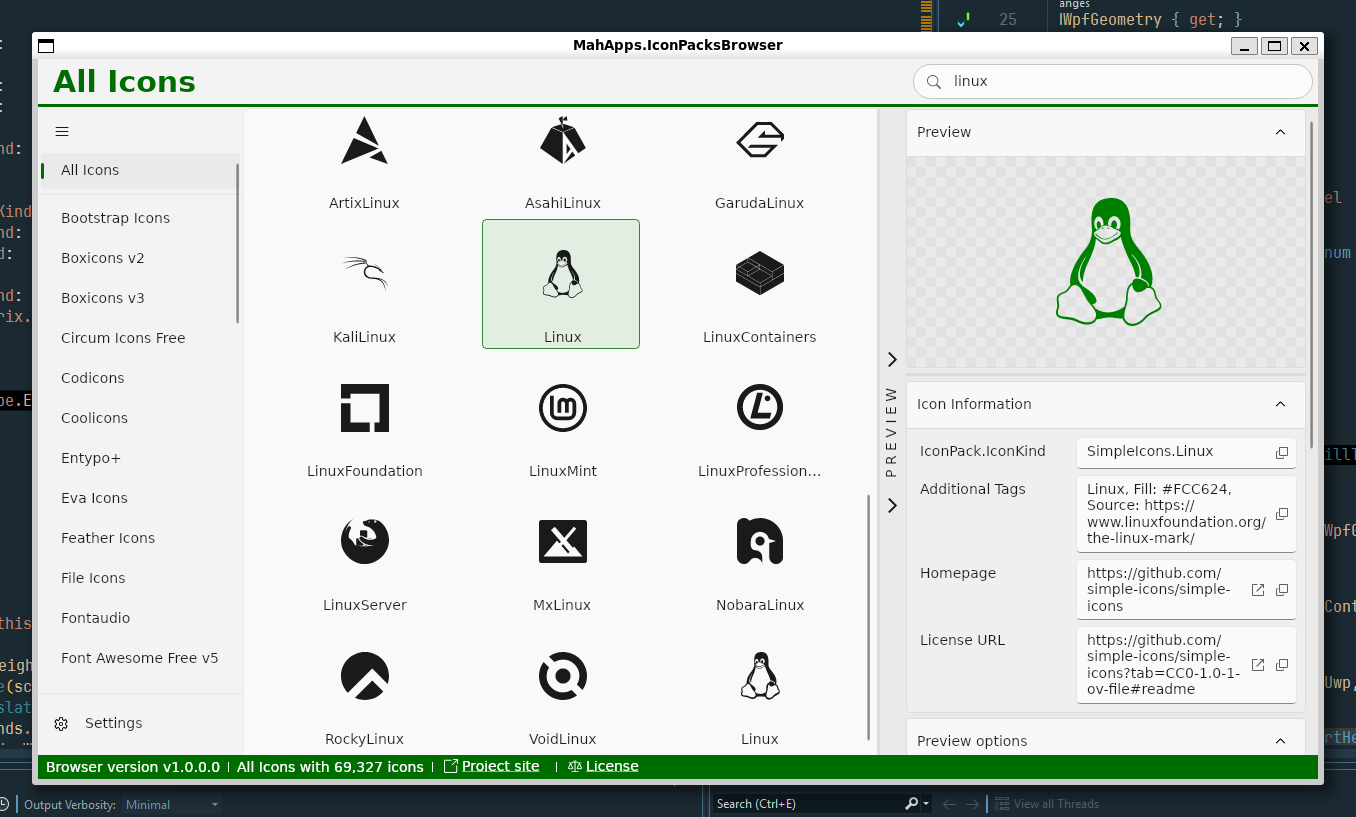Open the Project site link

[500, 766]
